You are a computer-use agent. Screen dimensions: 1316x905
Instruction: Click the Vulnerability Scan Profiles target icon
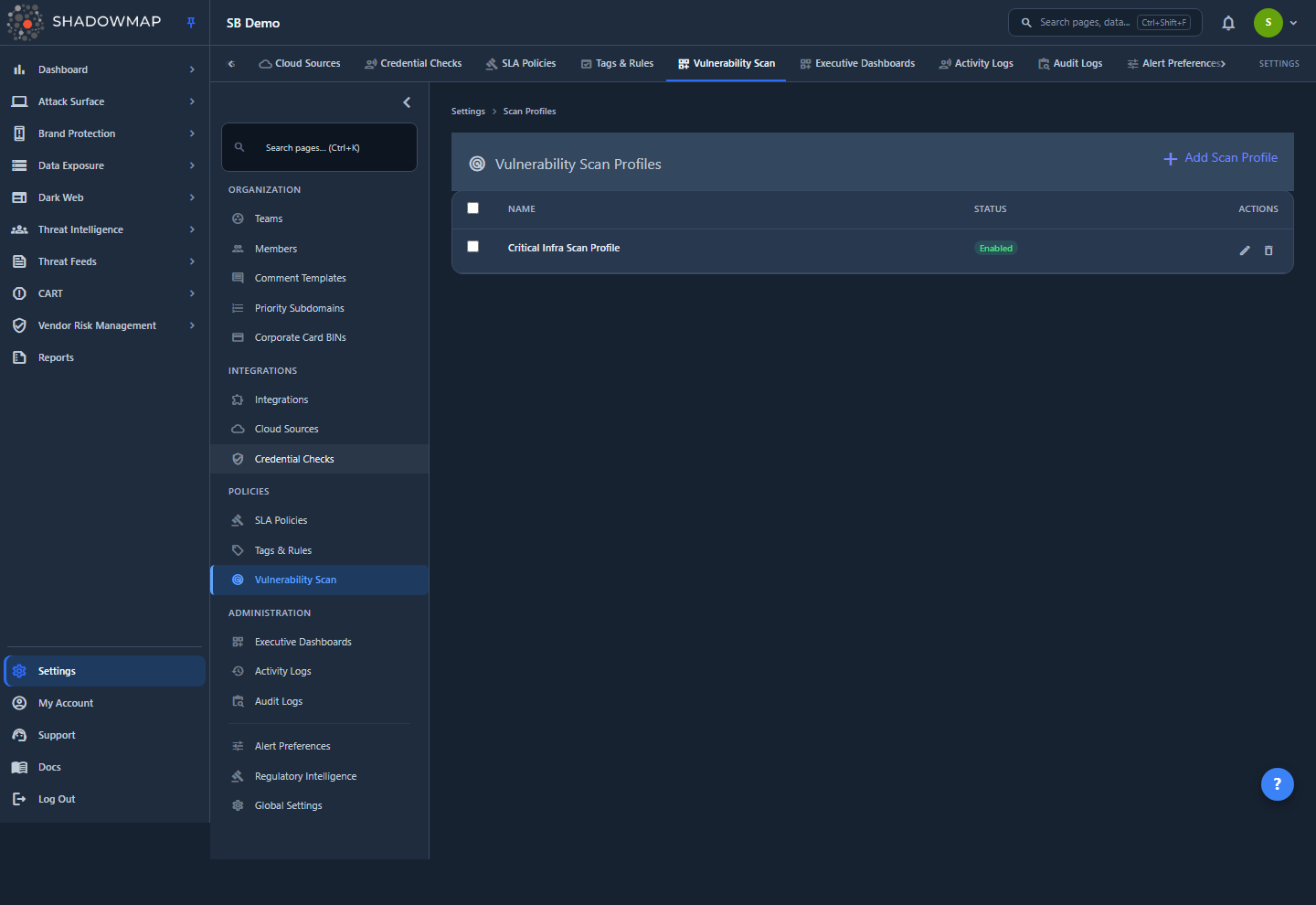click(x=477, y=164)
